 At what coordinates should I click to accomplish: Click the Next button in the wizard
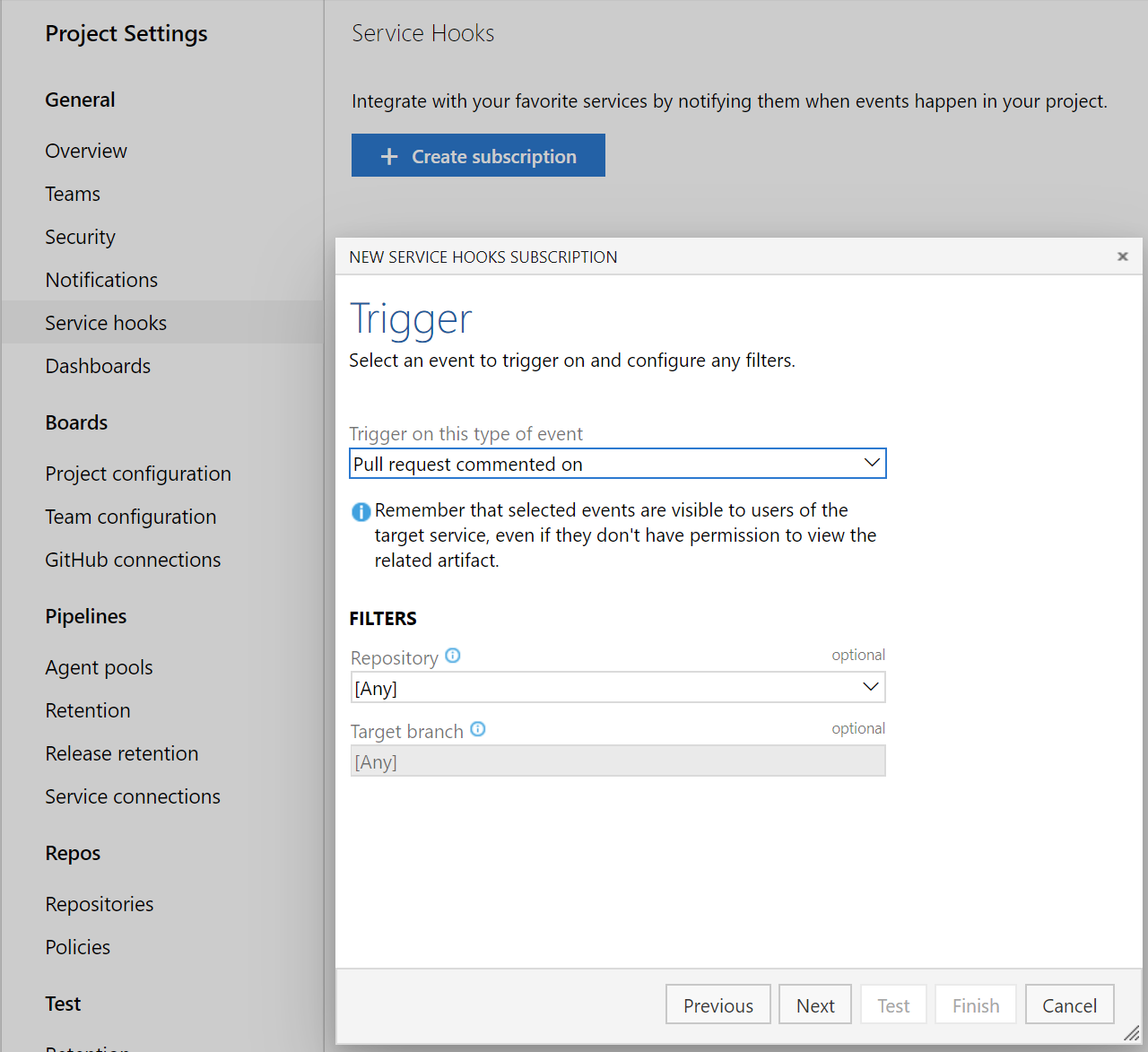tap(814, 1004)
